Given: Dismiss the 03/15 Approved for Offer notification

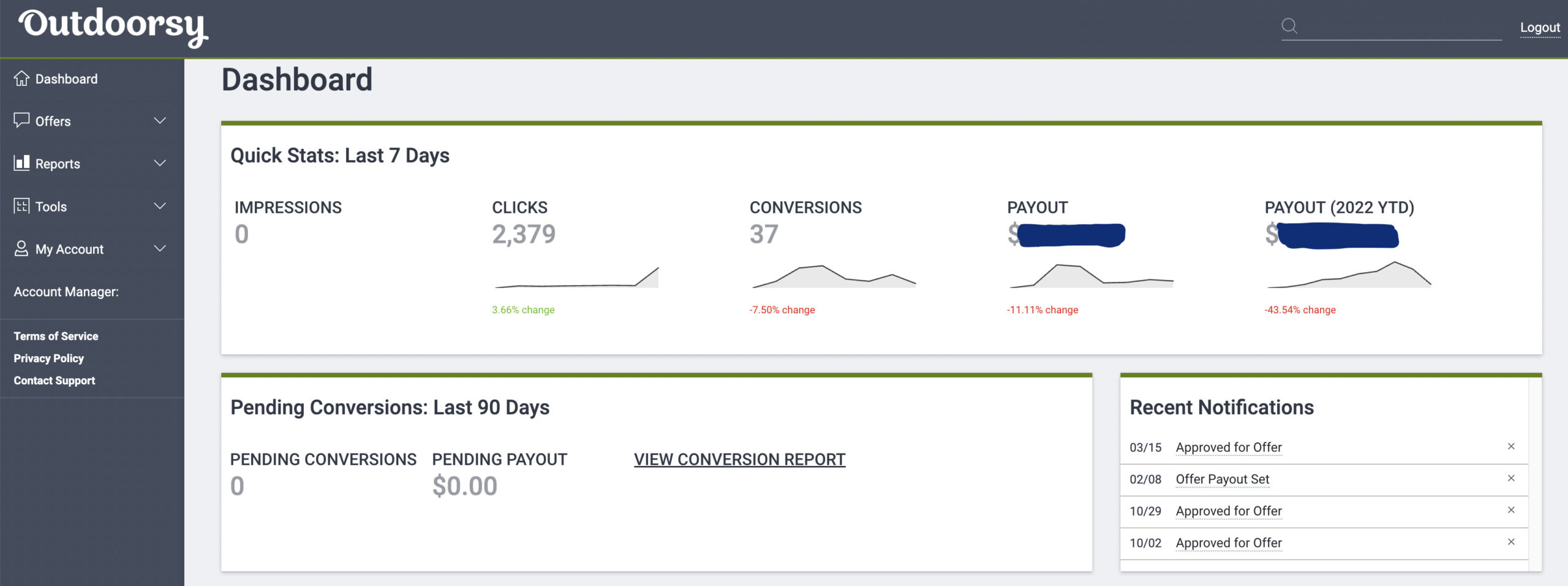Looking at the screenshot, I should click(x=1512, y=446).
